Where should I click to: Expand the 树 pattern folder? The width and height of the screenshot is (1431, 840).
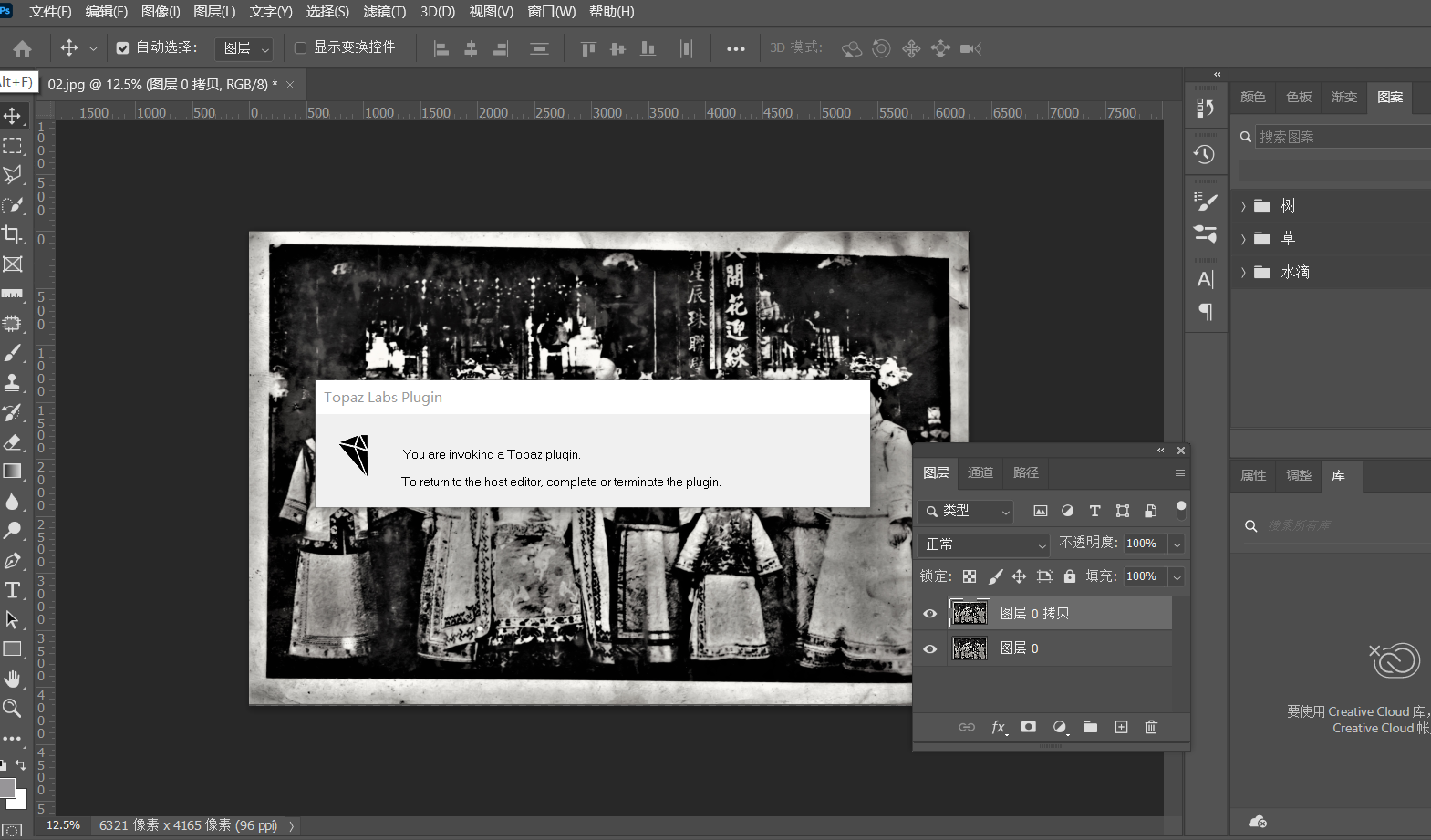[1243, 206]
